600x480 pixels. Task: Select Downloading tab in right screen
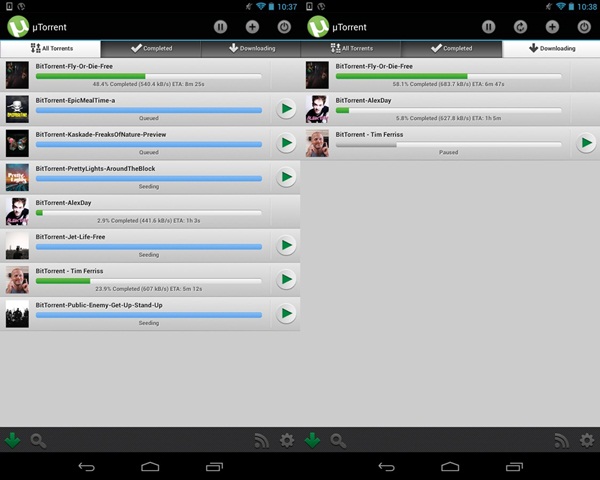click(551, 49)
